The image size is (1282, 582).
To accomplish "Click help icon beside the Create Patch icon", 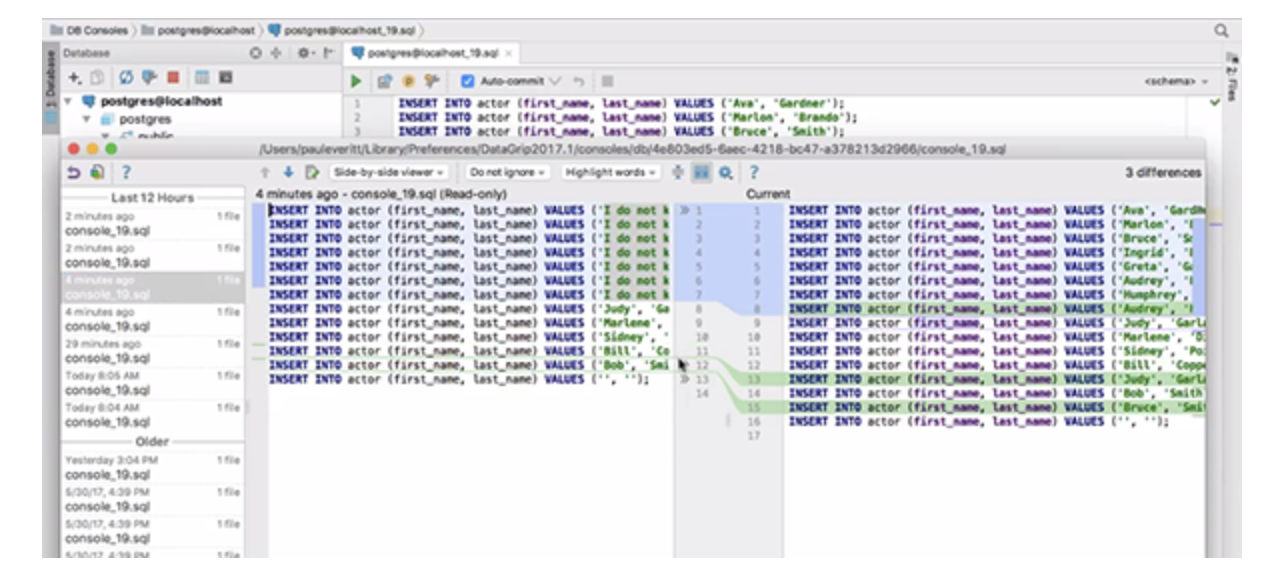I will click(127, 173).
